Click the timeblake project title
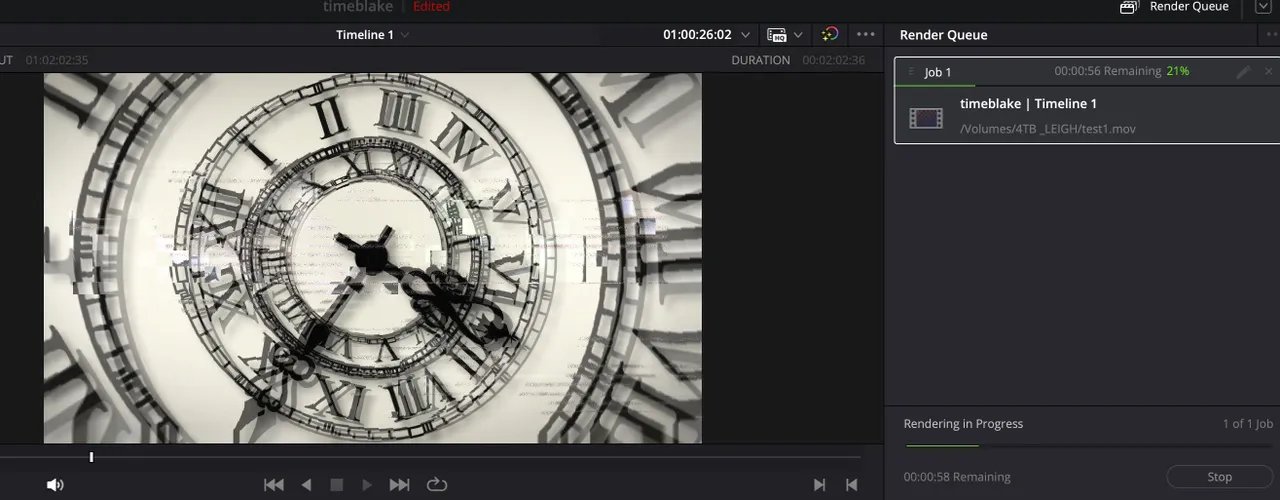The image size is (1280, 500). point(358,6)
